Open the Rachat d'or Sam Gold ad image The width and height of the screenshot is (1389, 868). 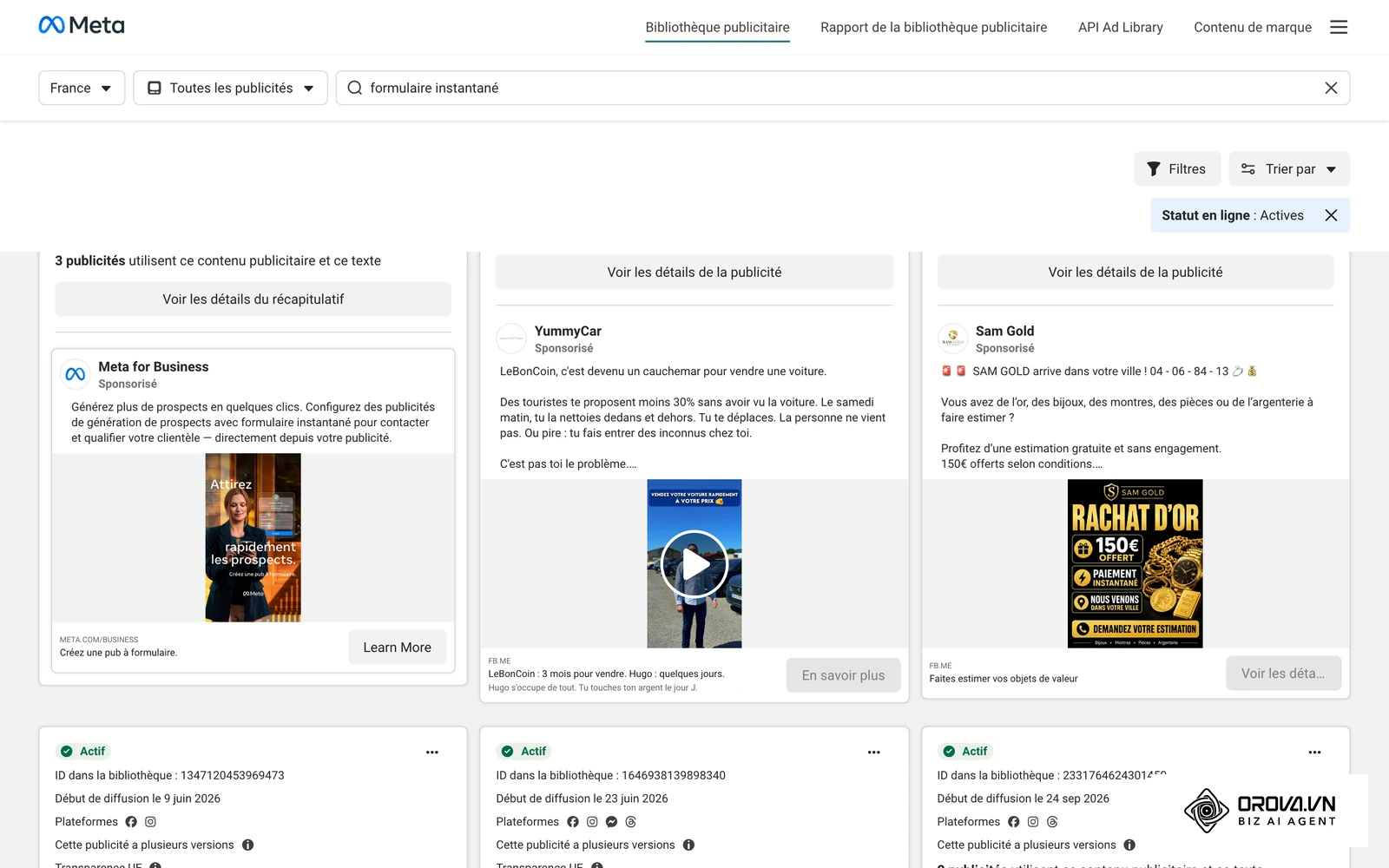(1135, 564)
